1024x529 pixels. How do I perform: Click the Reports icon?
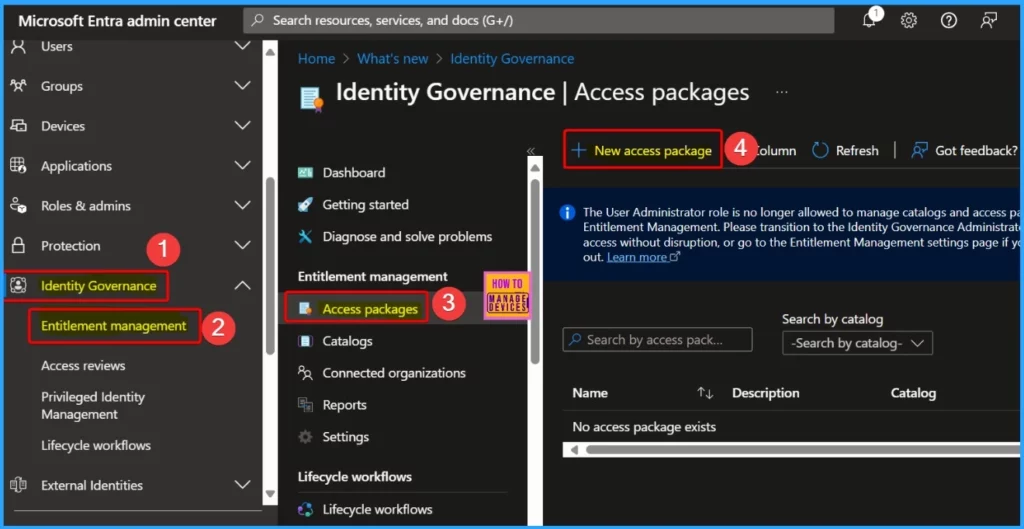[x=305, y=405]
